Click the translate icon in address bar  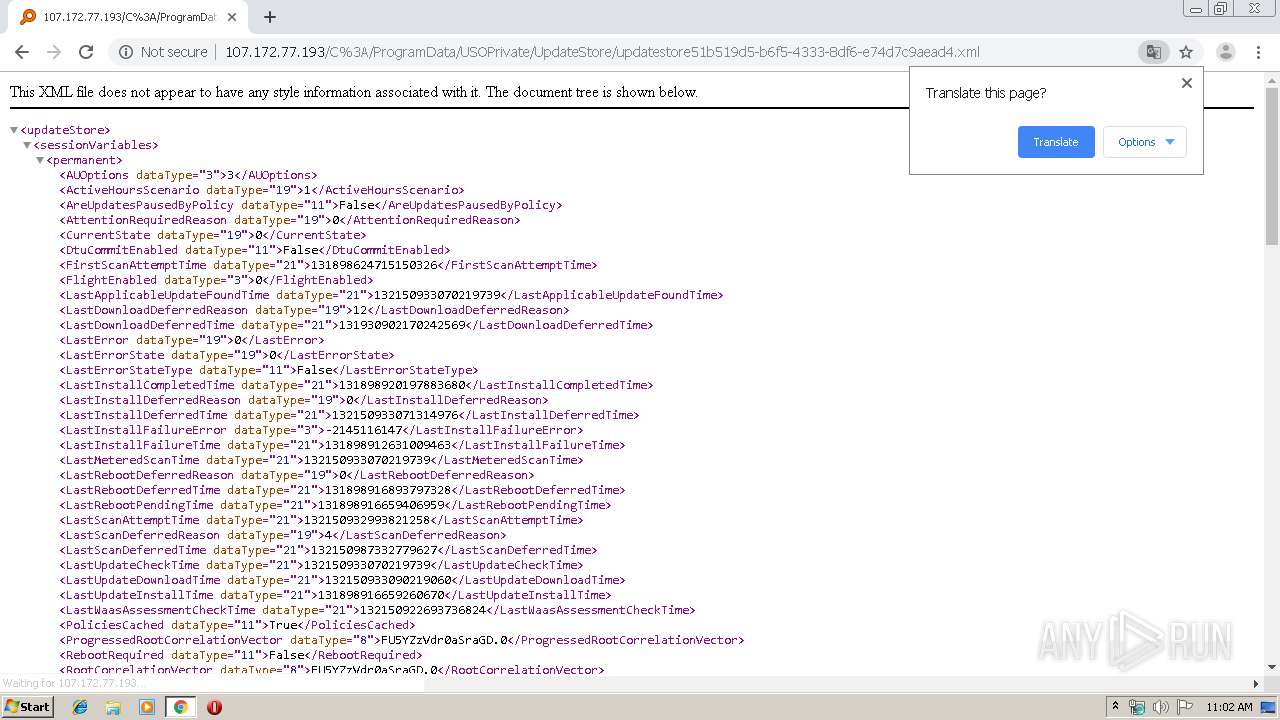tap(1153, 52)
